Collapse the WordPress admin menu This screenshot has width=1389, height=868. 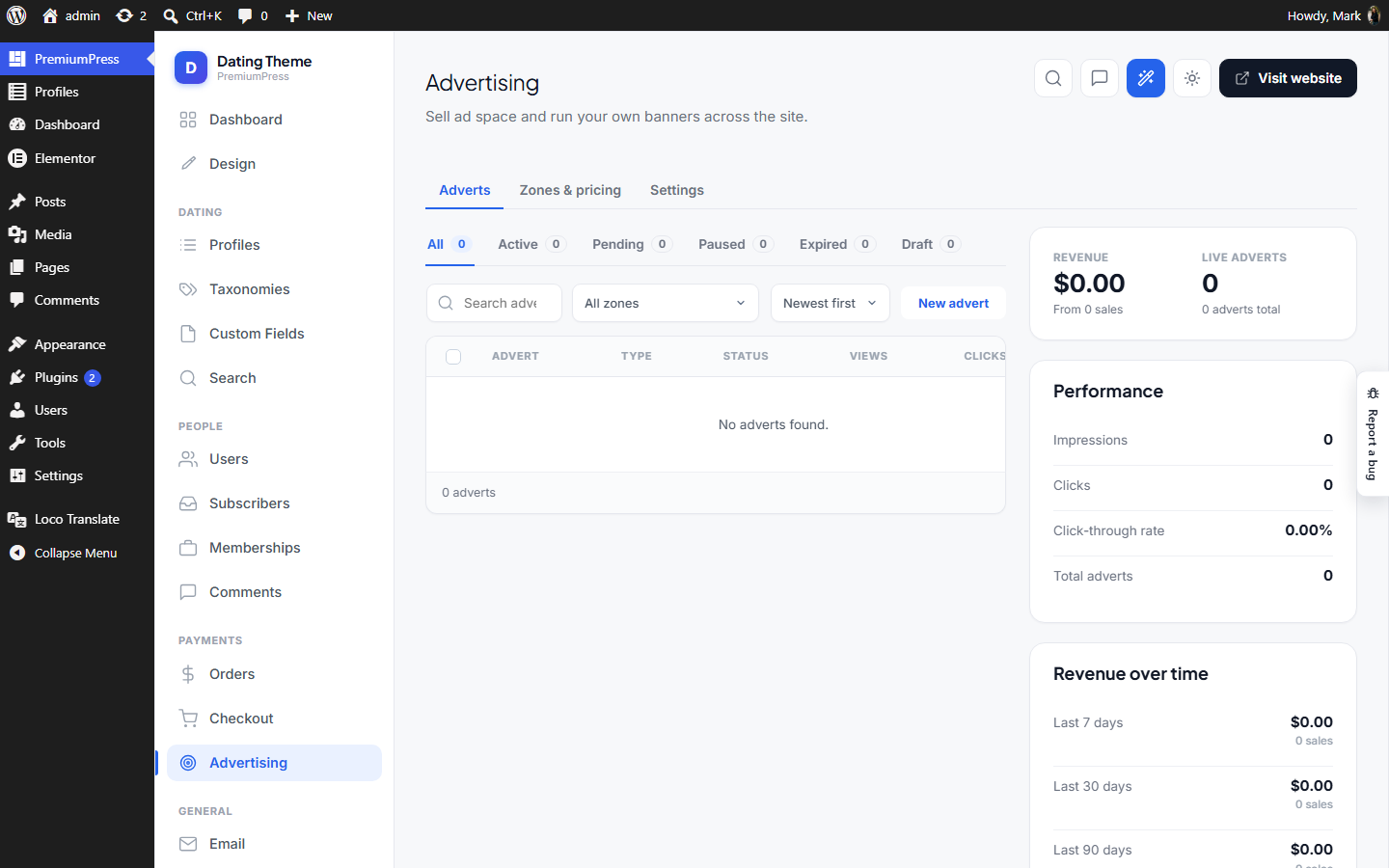coord(77,553)
